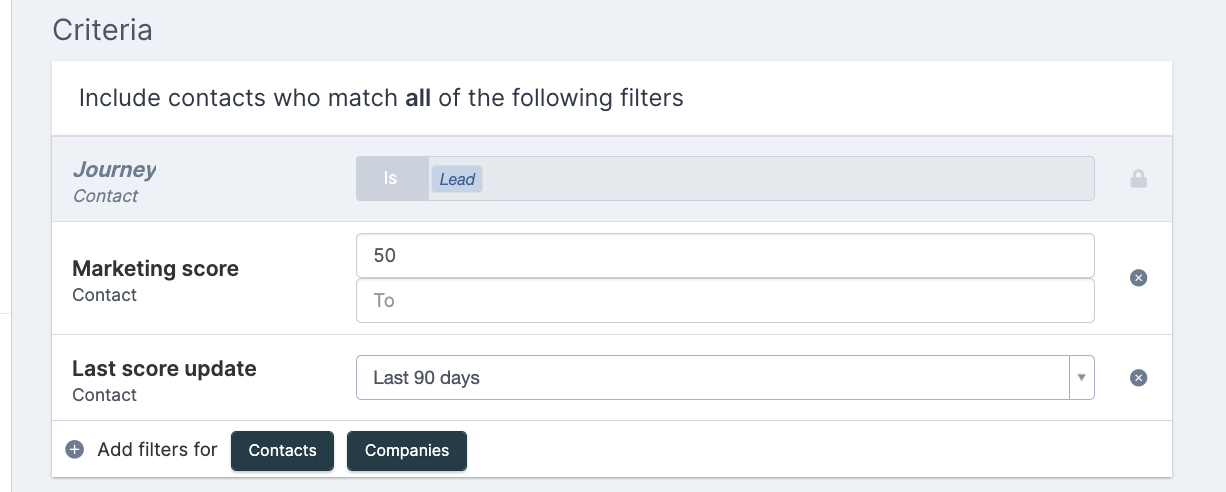This screenshot has width=1226, height=492.
Task: Click the 'Add filters for' text
Action: tap(157, 449)
